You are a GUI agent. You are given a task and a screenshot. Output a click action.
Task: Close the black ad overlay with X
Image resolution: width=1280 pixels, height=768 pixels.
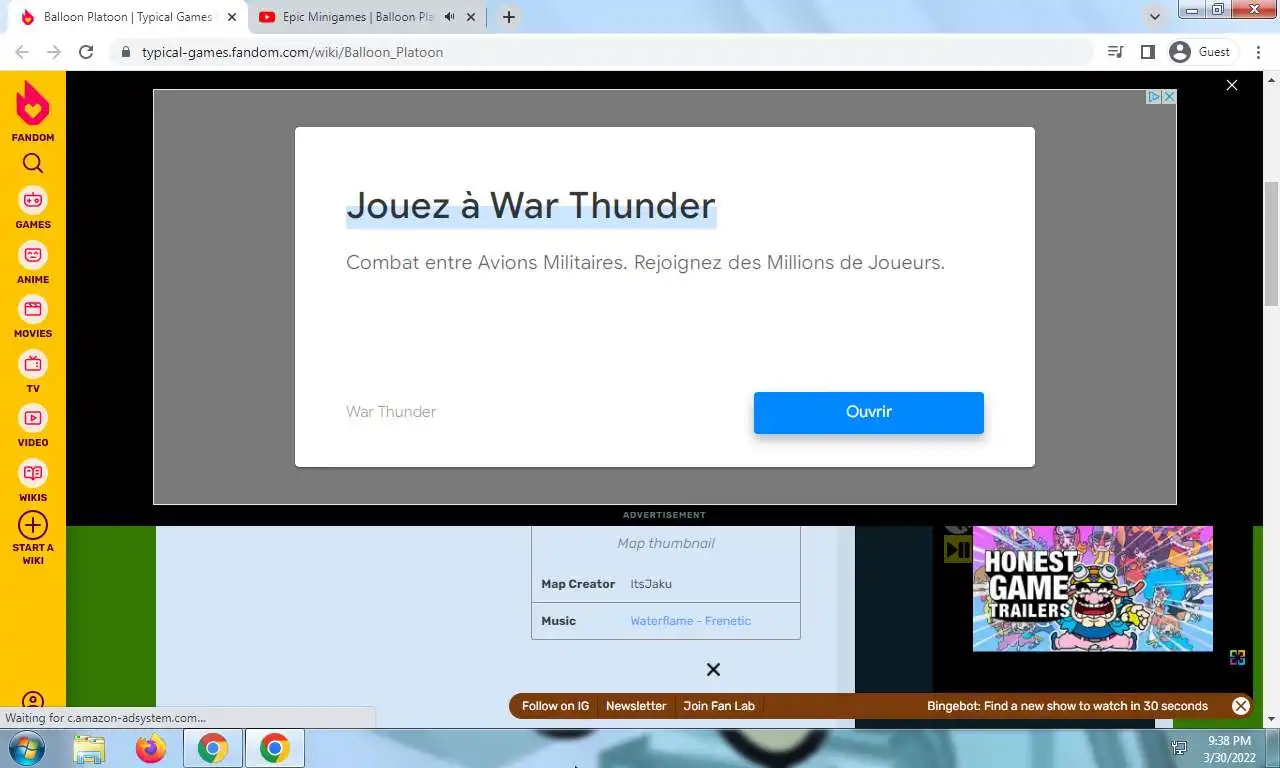[1232, 85]
